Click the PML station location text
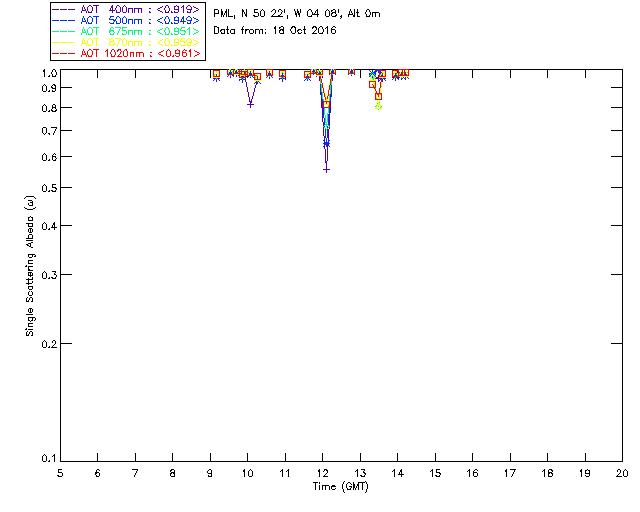 297,14
